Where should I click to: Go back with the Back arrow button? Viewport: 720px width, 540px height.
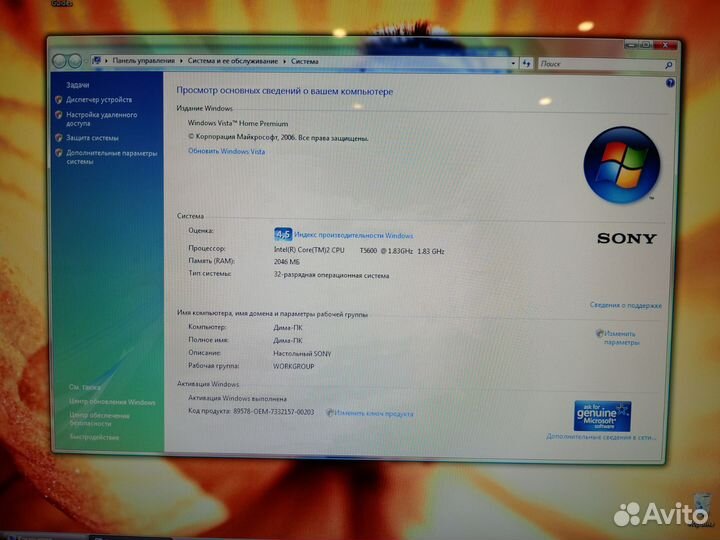pyautogui.click(x=59, y=61)
